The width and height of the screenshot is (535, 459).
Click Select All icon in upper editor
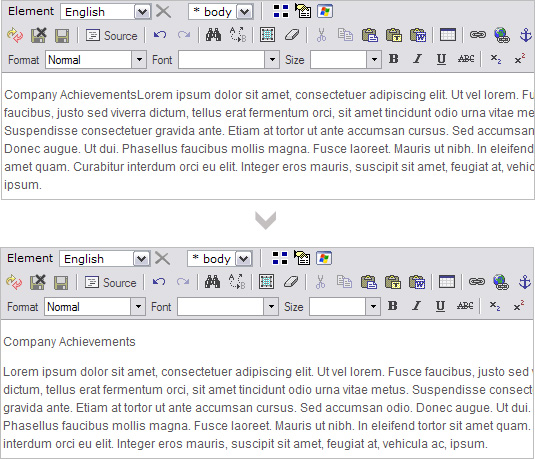pos(267,35)
